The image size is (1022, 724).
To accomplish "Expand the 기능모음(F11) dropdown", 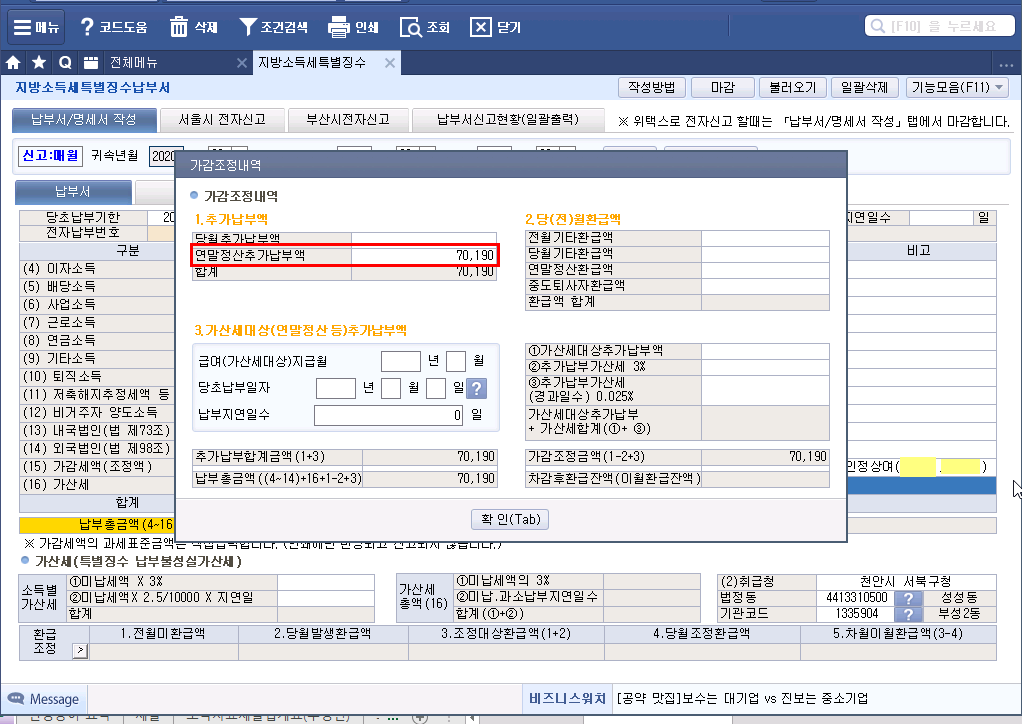I will click(958, 88).
